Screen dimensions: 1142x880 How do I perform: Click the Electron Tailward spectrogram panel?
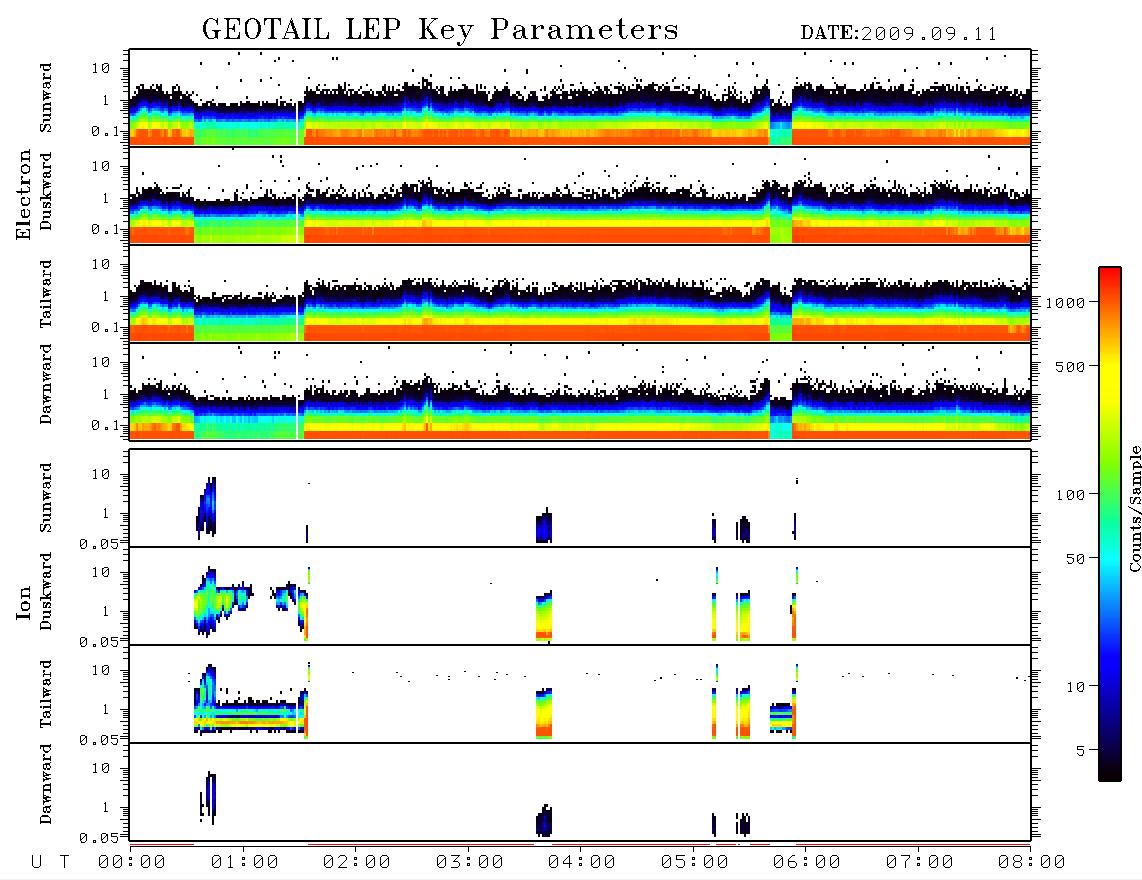coord(580,294)
